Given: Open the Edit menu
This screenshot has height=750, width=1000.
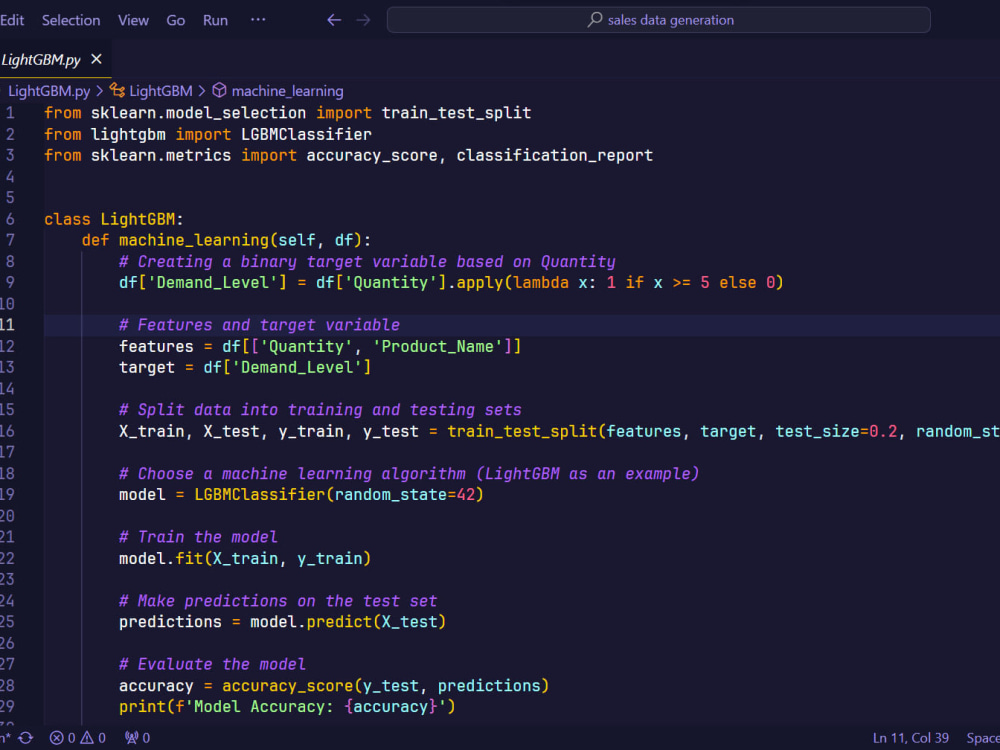Looking at the screenshot, I should [x=11, y=20].
